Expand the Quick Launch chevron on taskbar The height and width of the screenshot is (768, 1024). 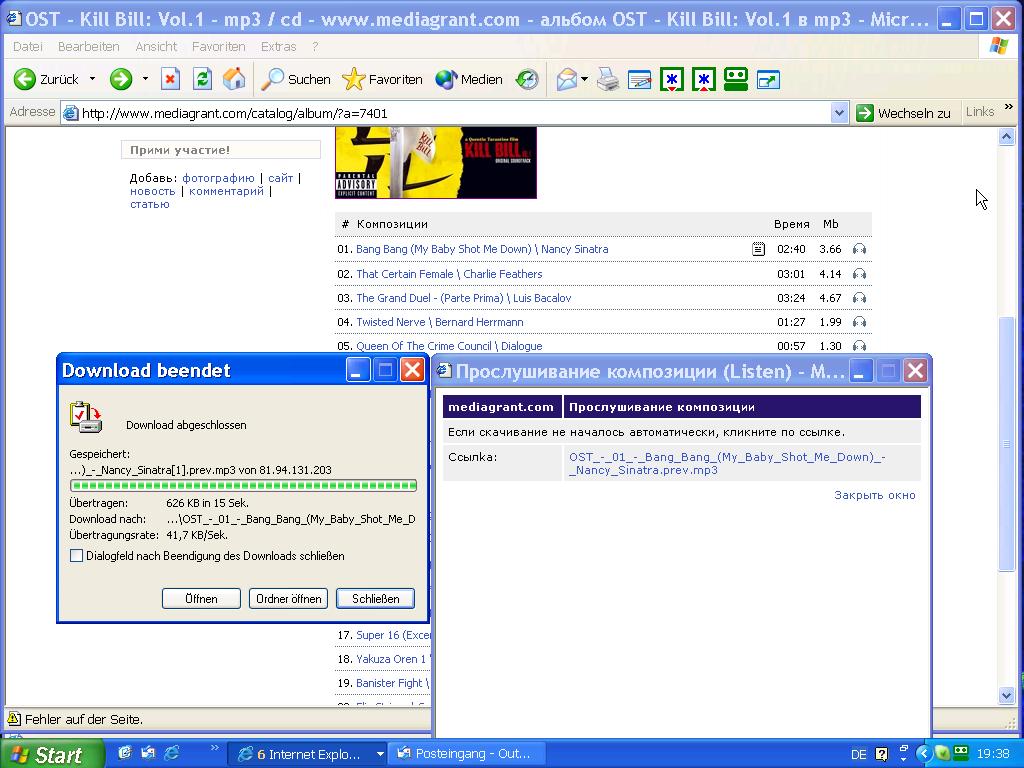(x=214, y=748)
